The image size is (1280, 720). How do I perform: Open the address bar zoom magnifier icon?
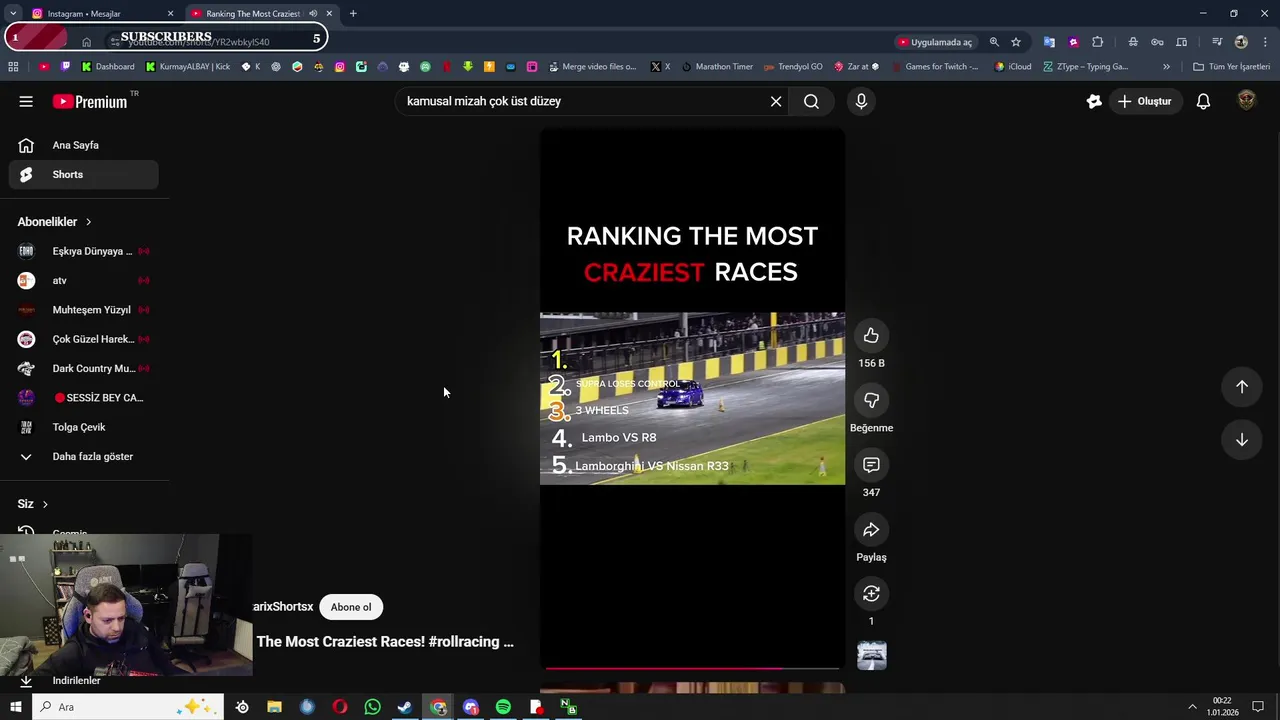[x=994, y=42]
